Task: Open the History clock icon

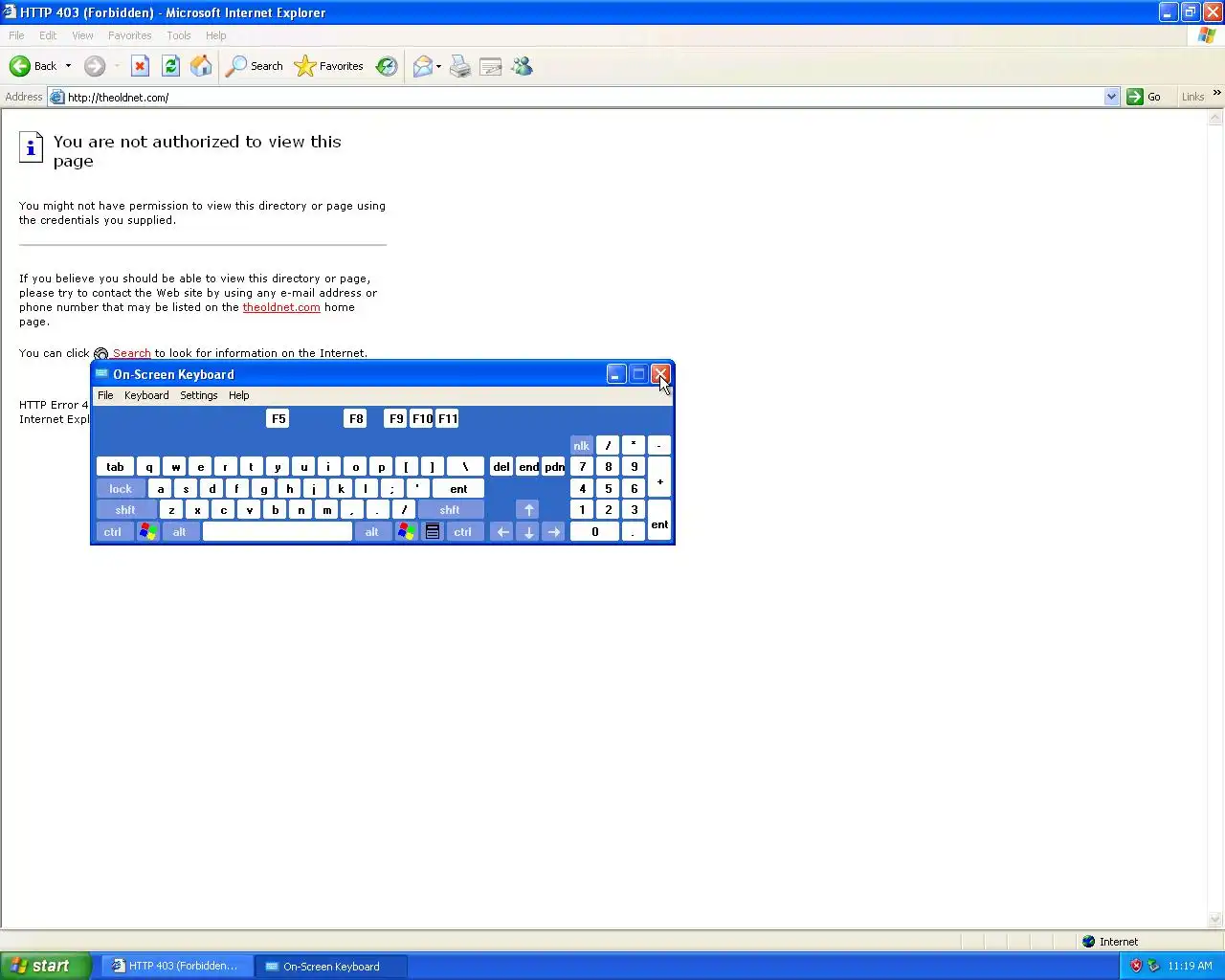Action: 387,66
